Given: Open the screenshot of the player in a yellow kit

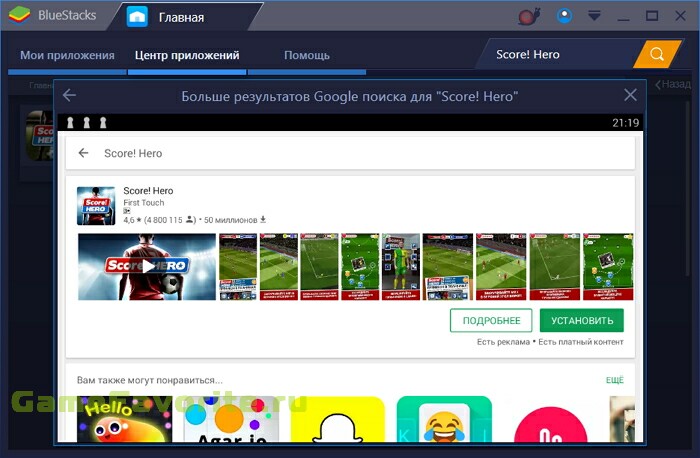Looking at the screenshot, I should coord(401,266).
